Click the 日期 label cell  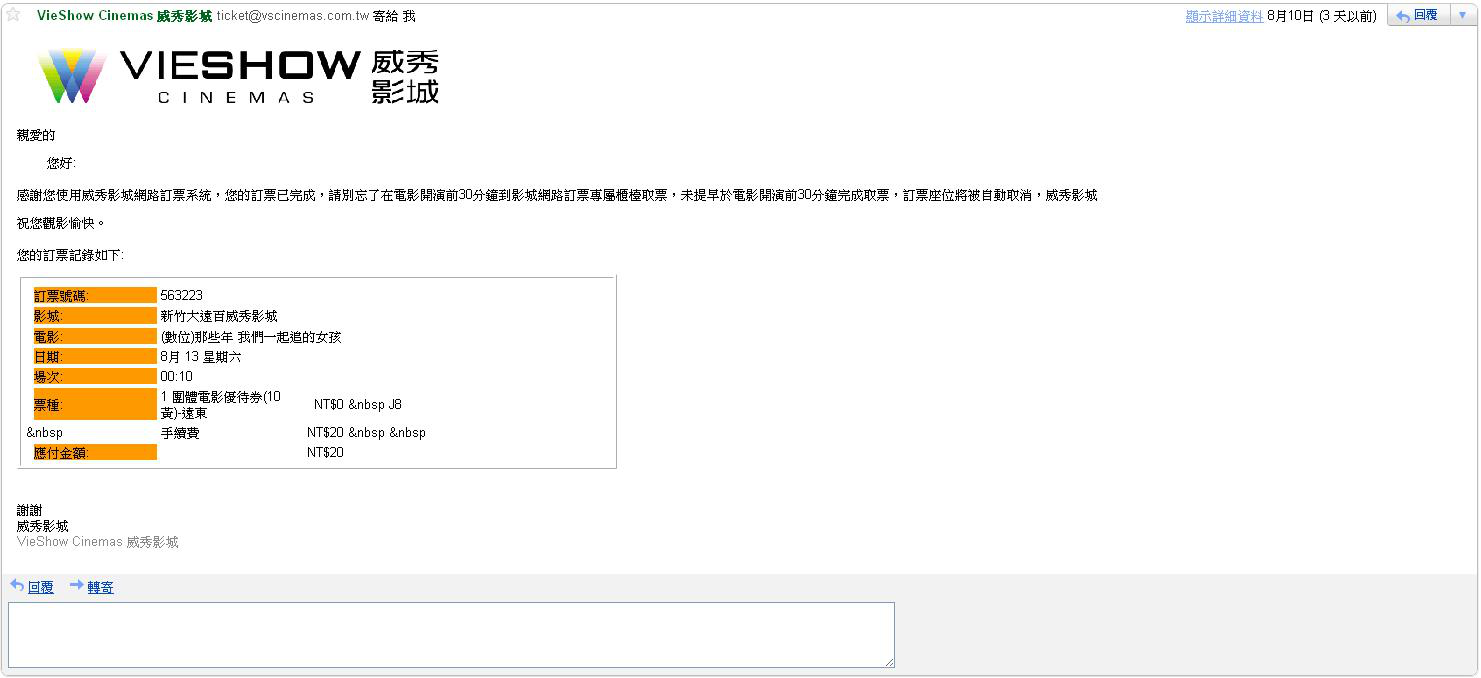95,357
